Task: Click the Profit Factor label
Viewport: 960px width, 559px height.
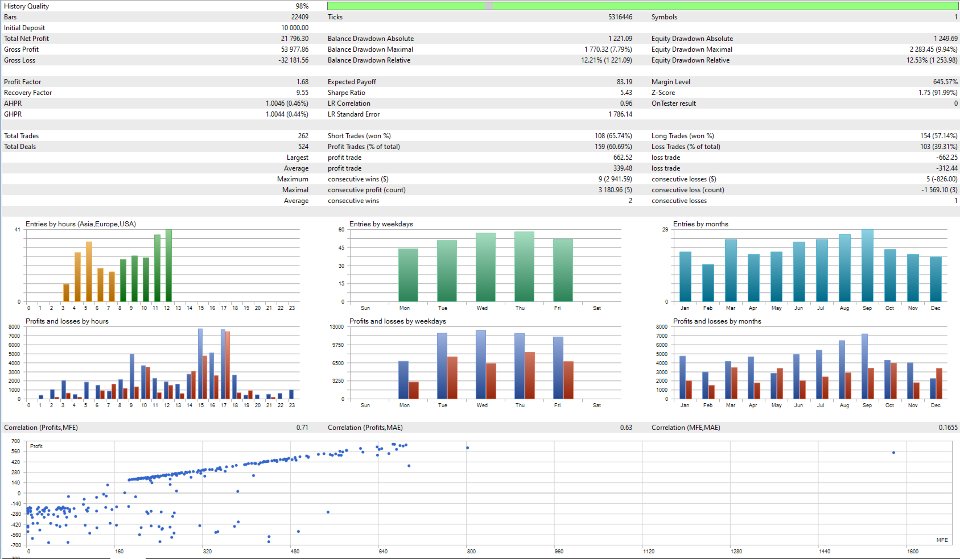Action: click(x=22, y=81)
